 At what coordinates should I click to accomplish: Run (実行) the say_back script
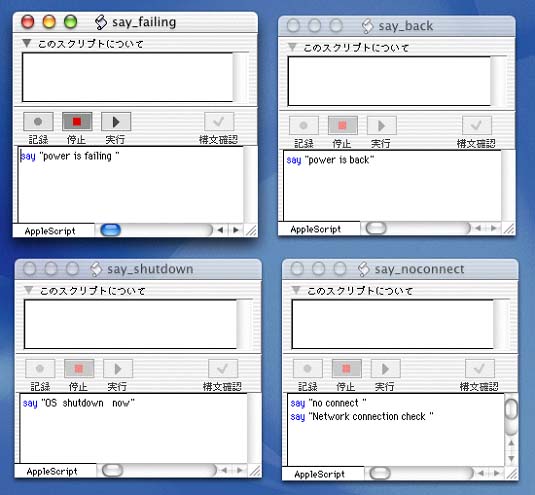[x=381, y=125]
